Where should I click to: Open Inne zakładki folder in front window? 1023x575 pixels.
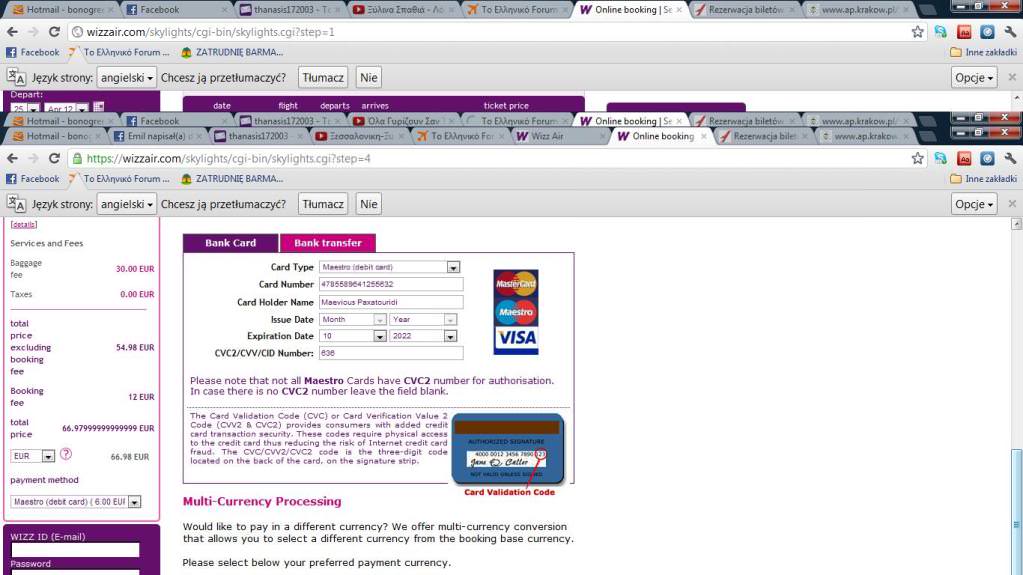[983, 179]
